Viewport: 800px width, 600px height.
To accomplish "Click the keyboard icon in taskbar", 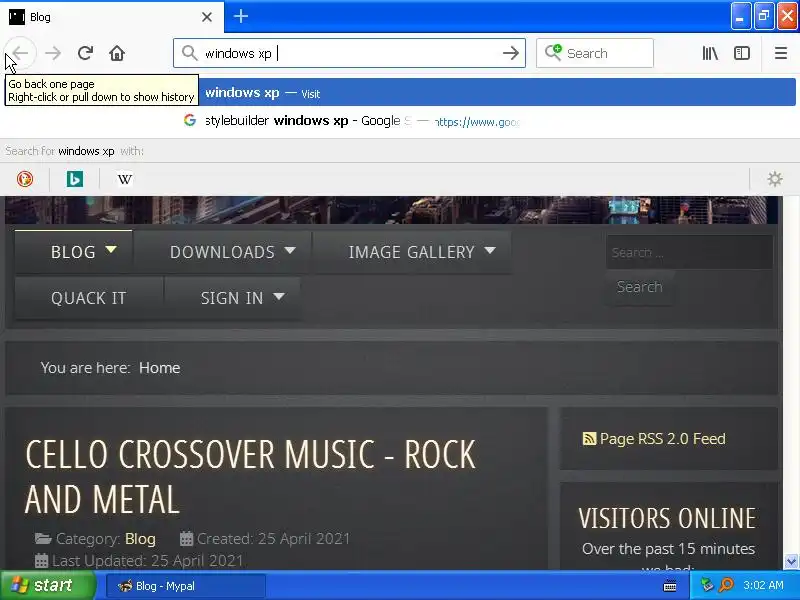I will click(670, 586).
